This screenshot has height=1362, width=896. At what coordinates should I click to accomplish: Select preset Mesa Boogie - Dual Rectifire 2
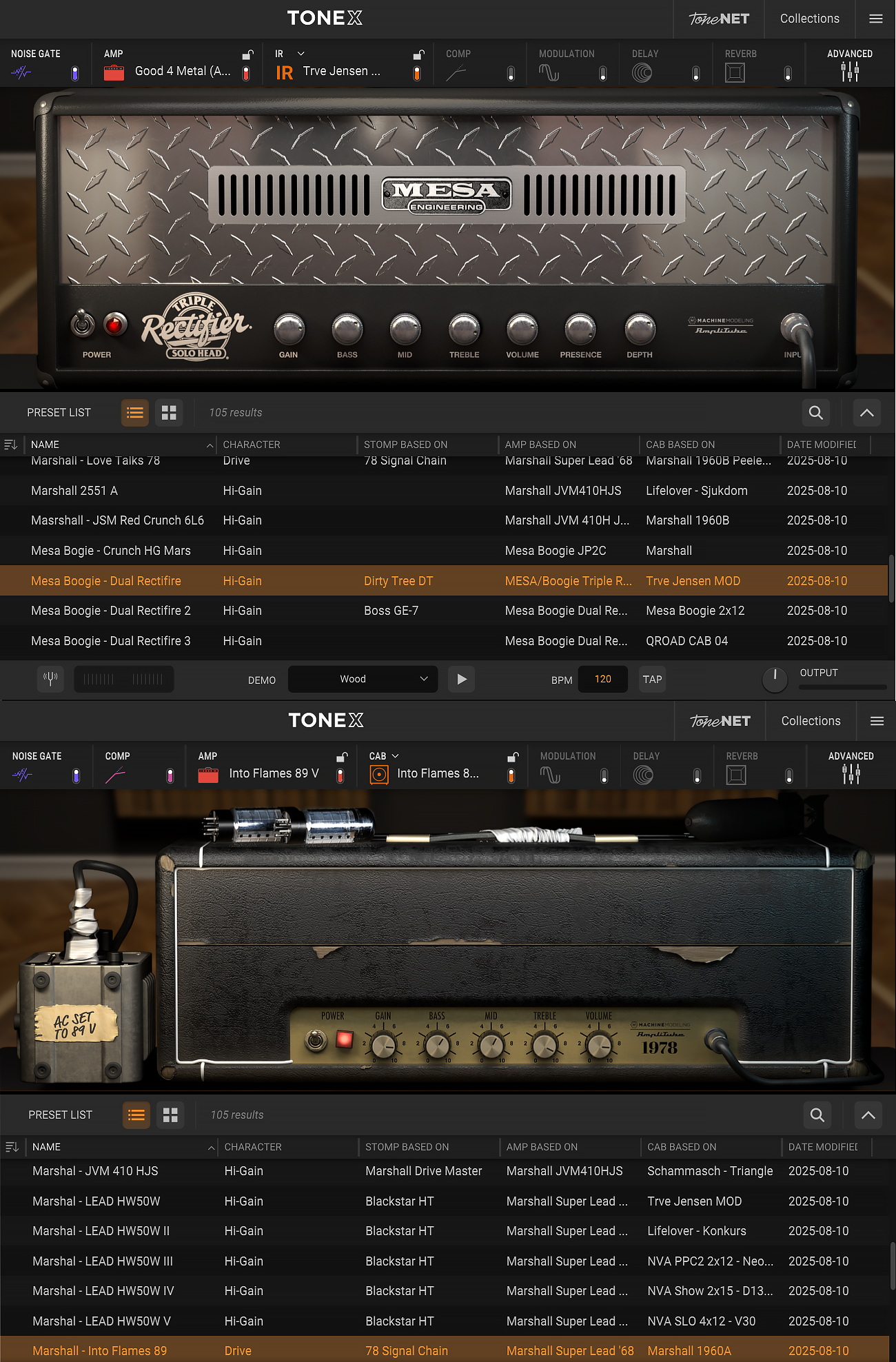click(444, 611)
